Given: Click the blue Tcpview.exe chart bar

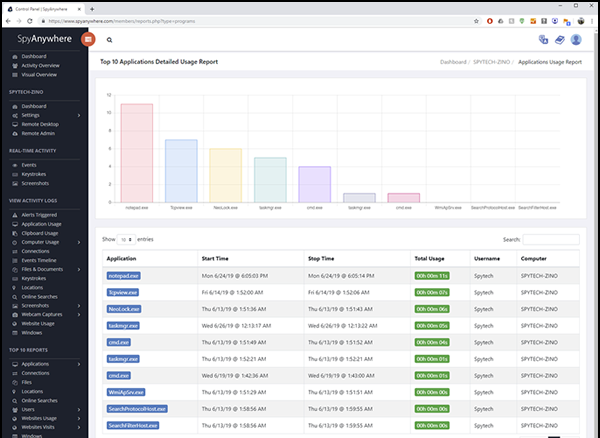Looking at the screenshot, I should [181, 171].
